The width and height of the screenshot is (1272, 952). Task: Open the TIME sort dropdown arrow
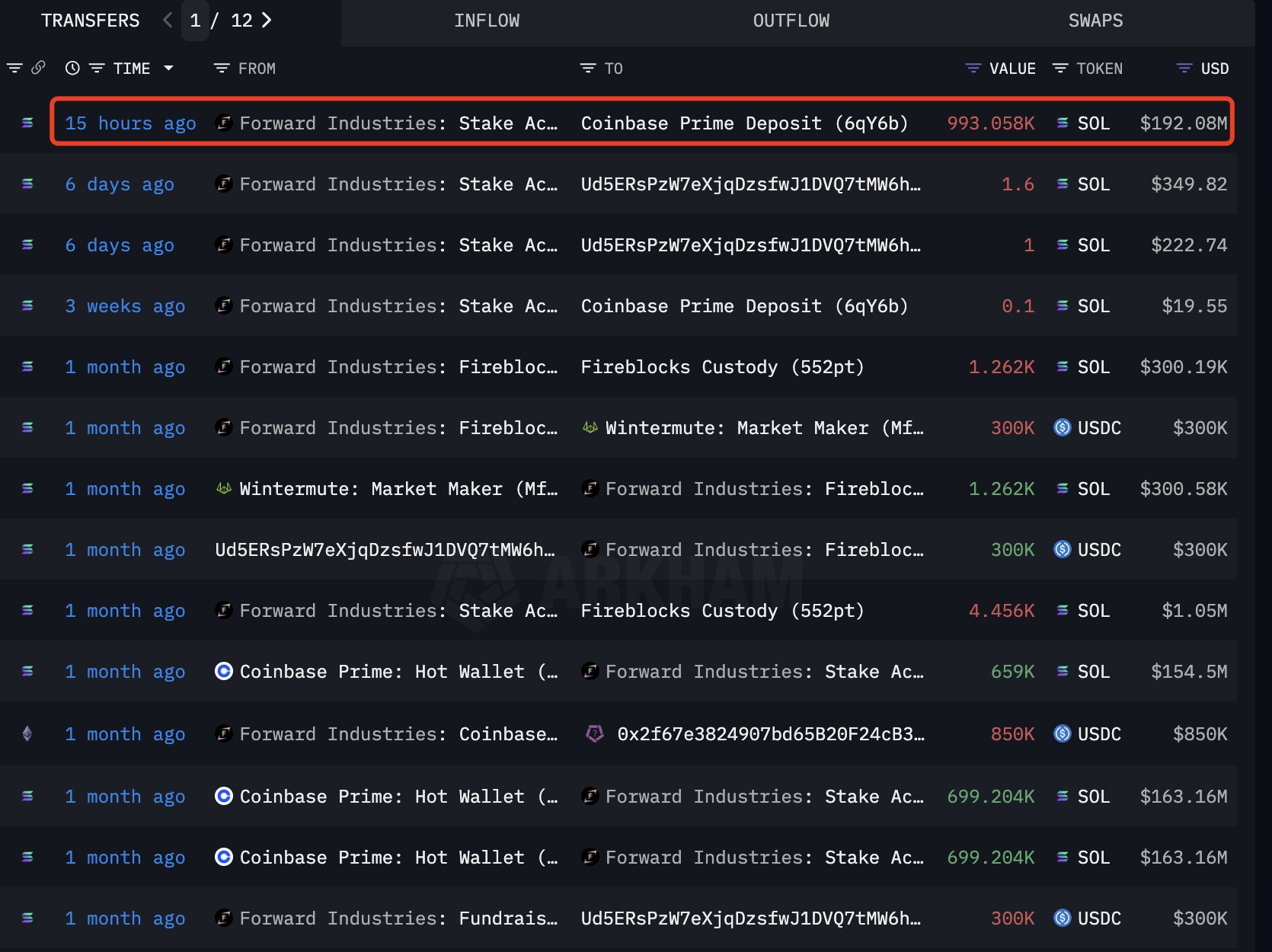[168, 68]
